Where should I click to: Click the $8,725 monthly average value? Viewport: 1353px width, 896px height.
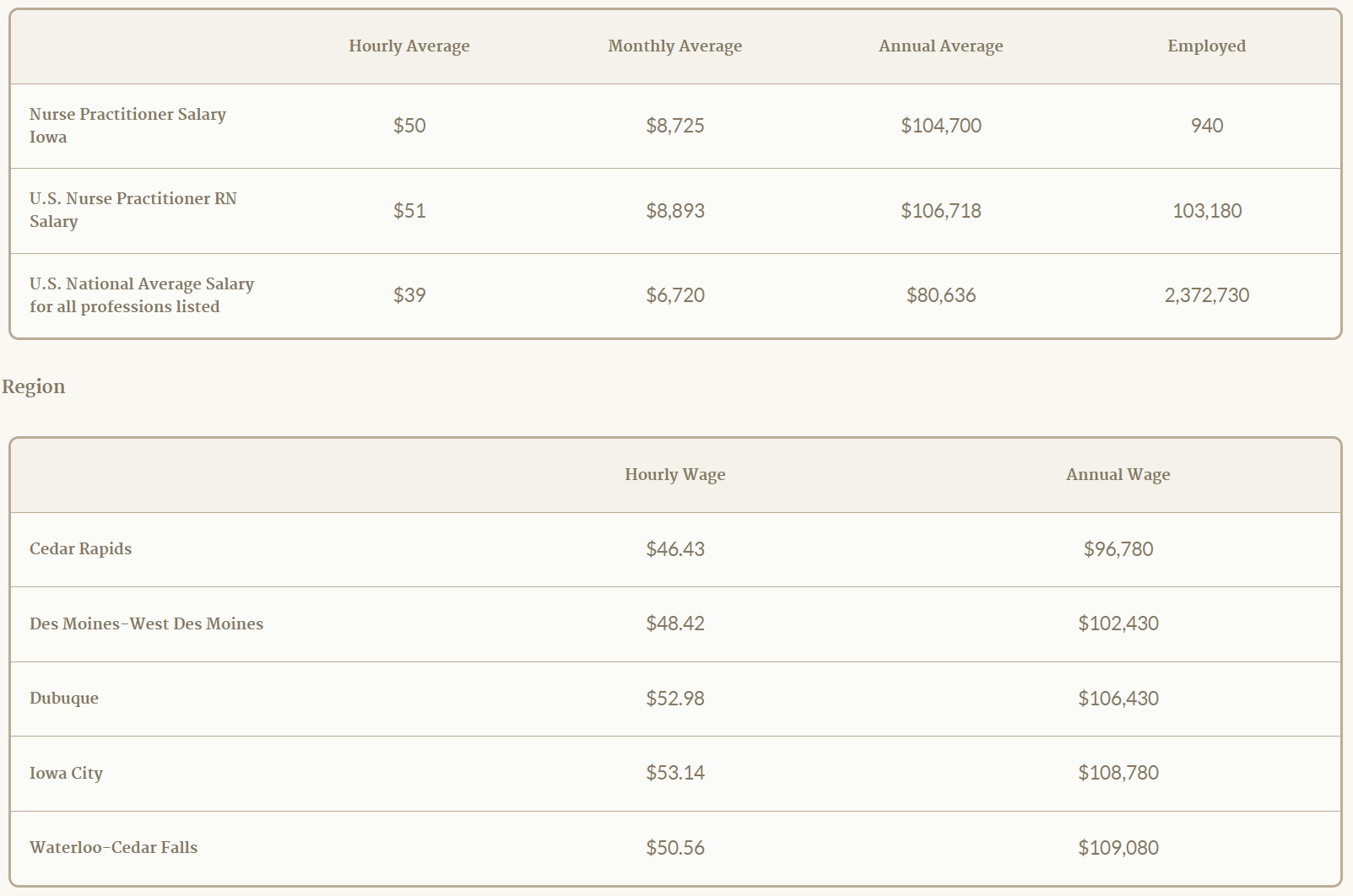pyautogui.click(x=675, y=126)
